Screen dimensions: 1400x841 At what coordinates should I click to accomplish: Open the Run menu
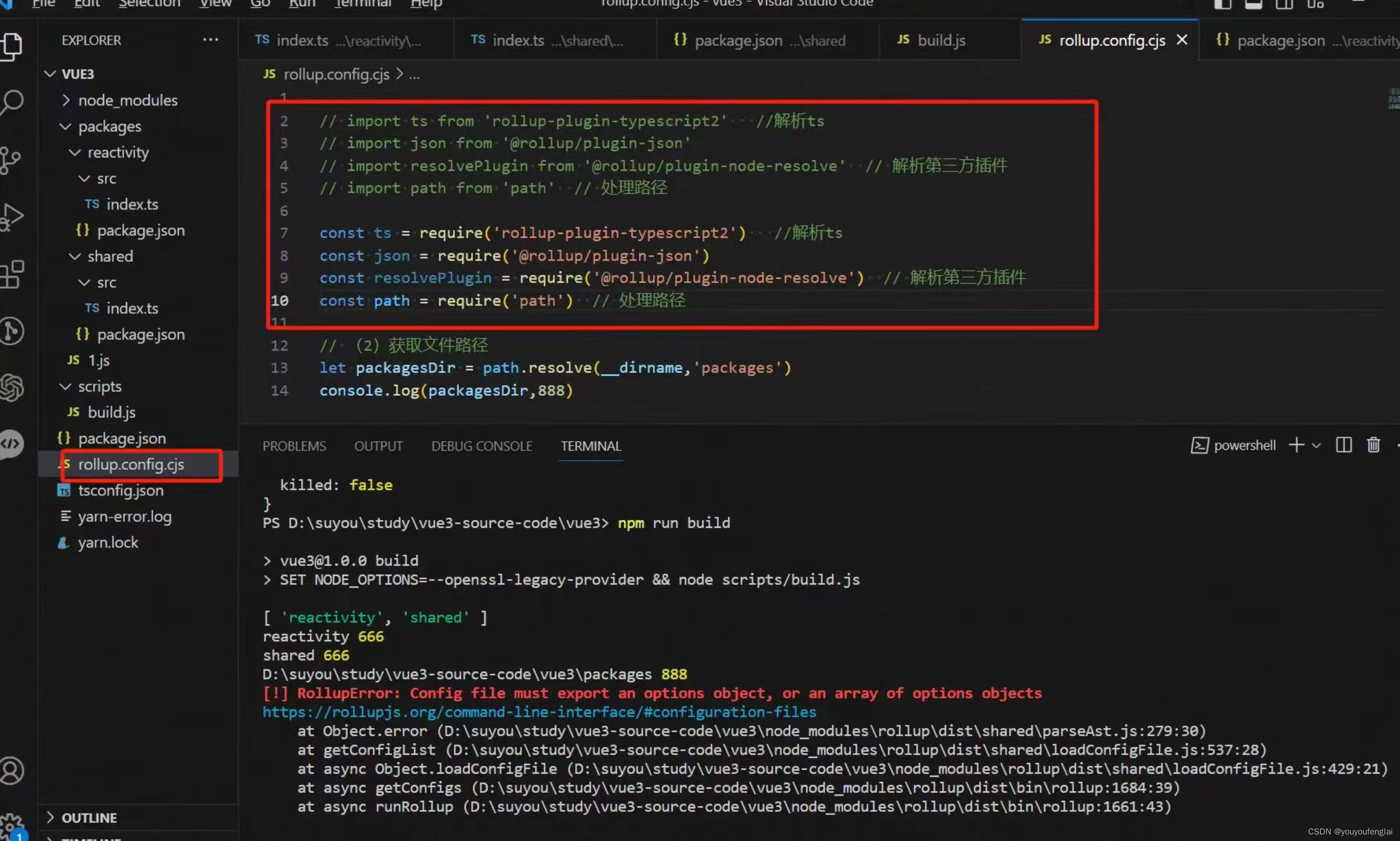click(302, 4)
